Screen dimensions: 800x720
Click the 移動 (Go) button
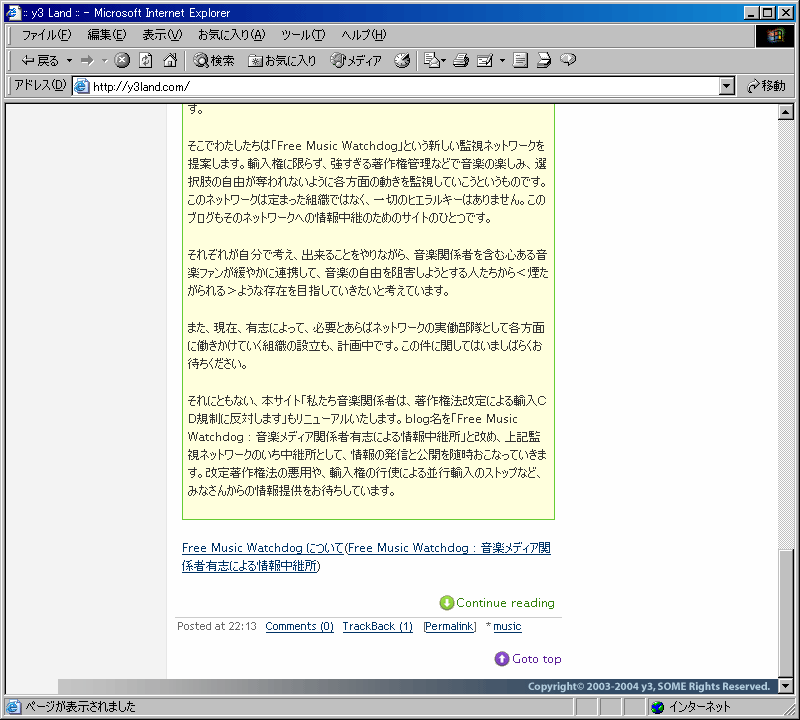766,86
